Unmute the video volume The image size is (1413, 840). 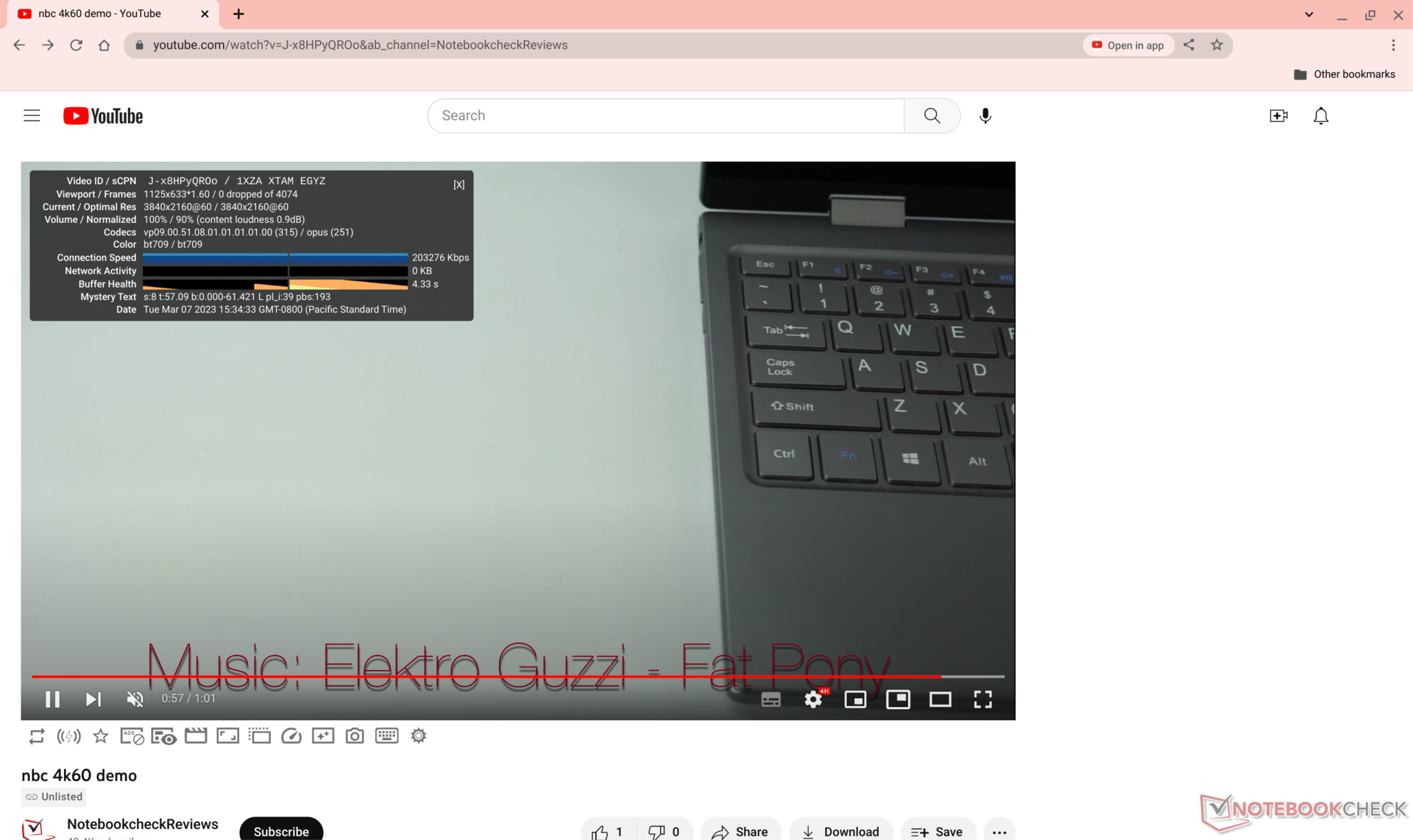(x=135, y=699)
